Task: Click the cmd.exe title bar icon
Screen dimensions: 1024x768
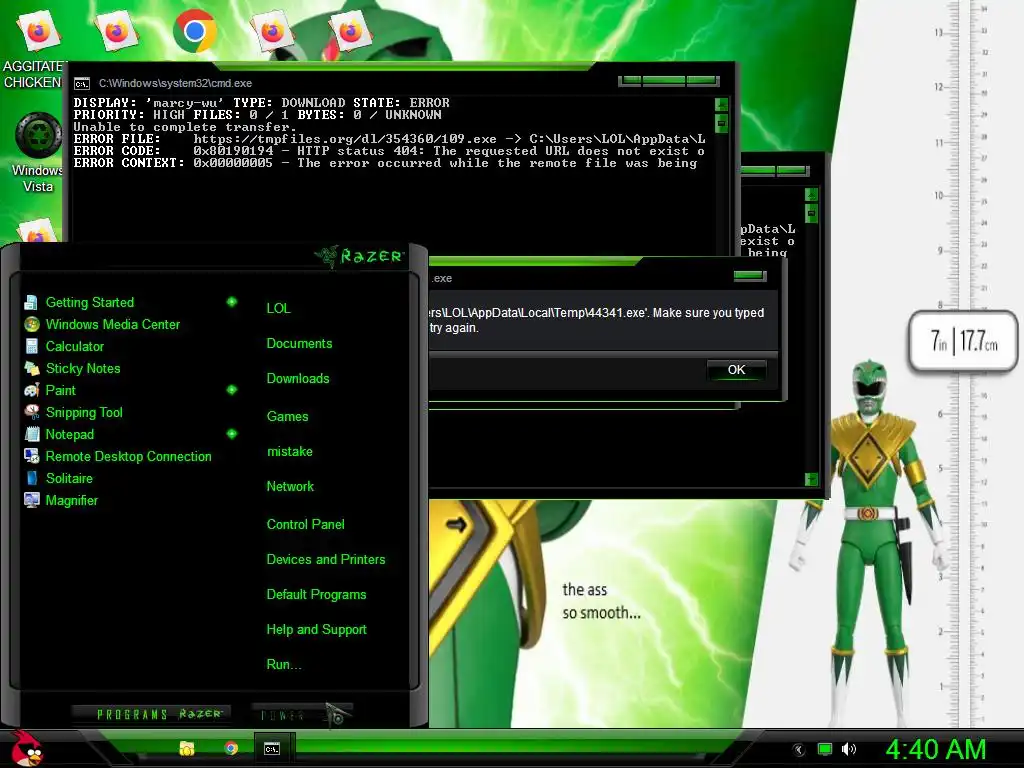Action: [82, 84]
